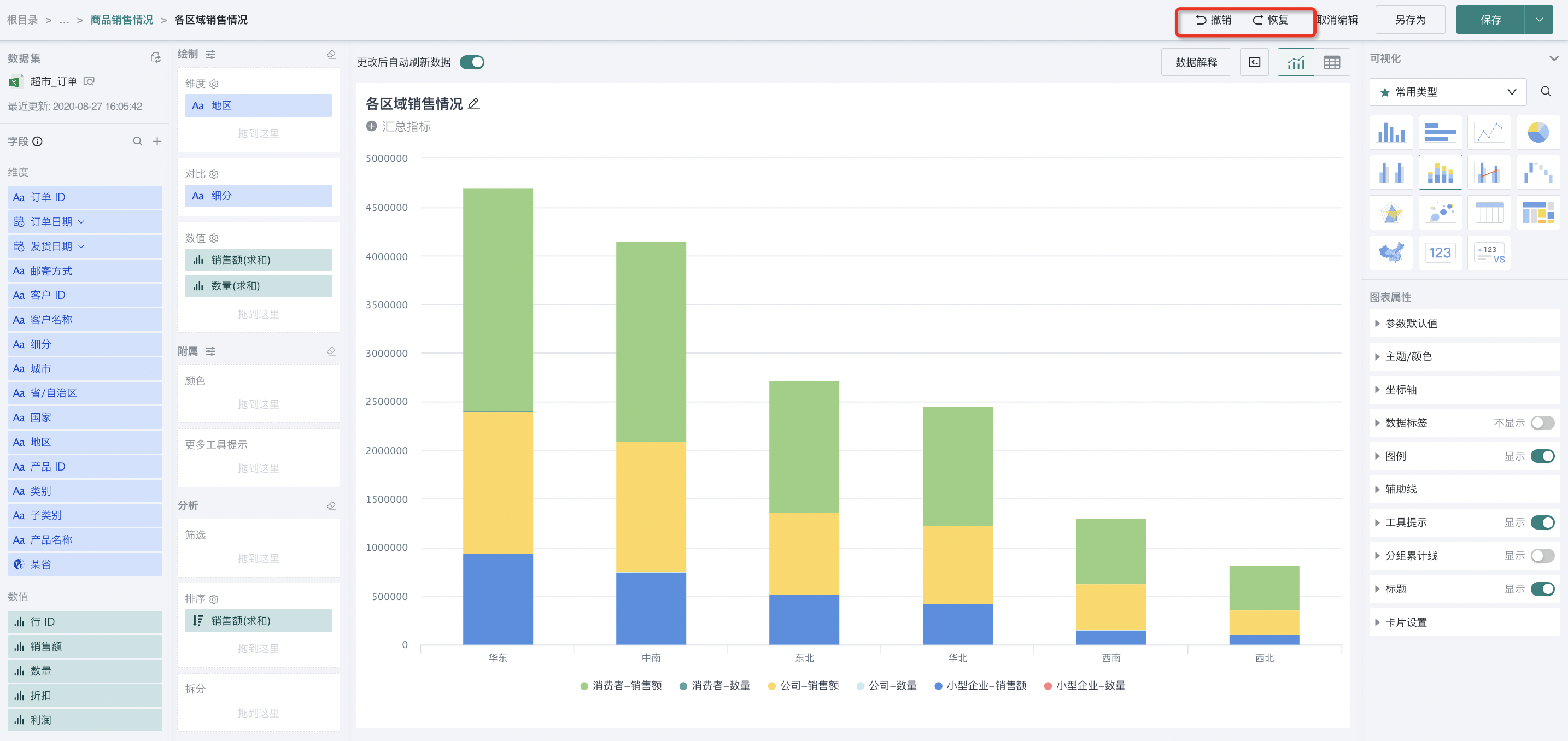1568x741 pixels.
Task: Collapse the 可视化 panel chevron
Action: [1553, 58]
